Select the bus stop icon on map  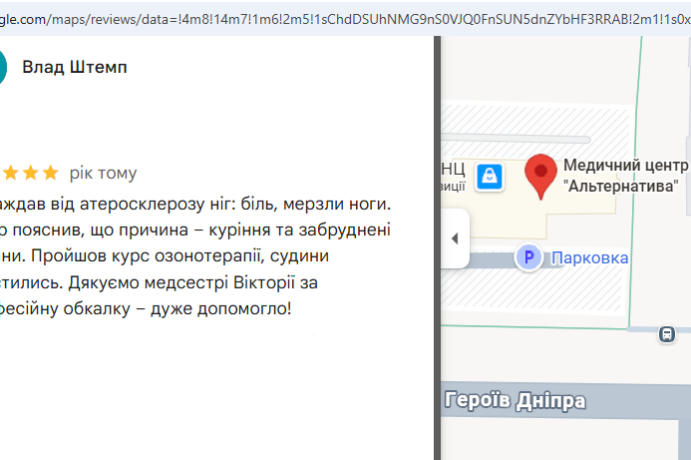click(x=667, y=334)
